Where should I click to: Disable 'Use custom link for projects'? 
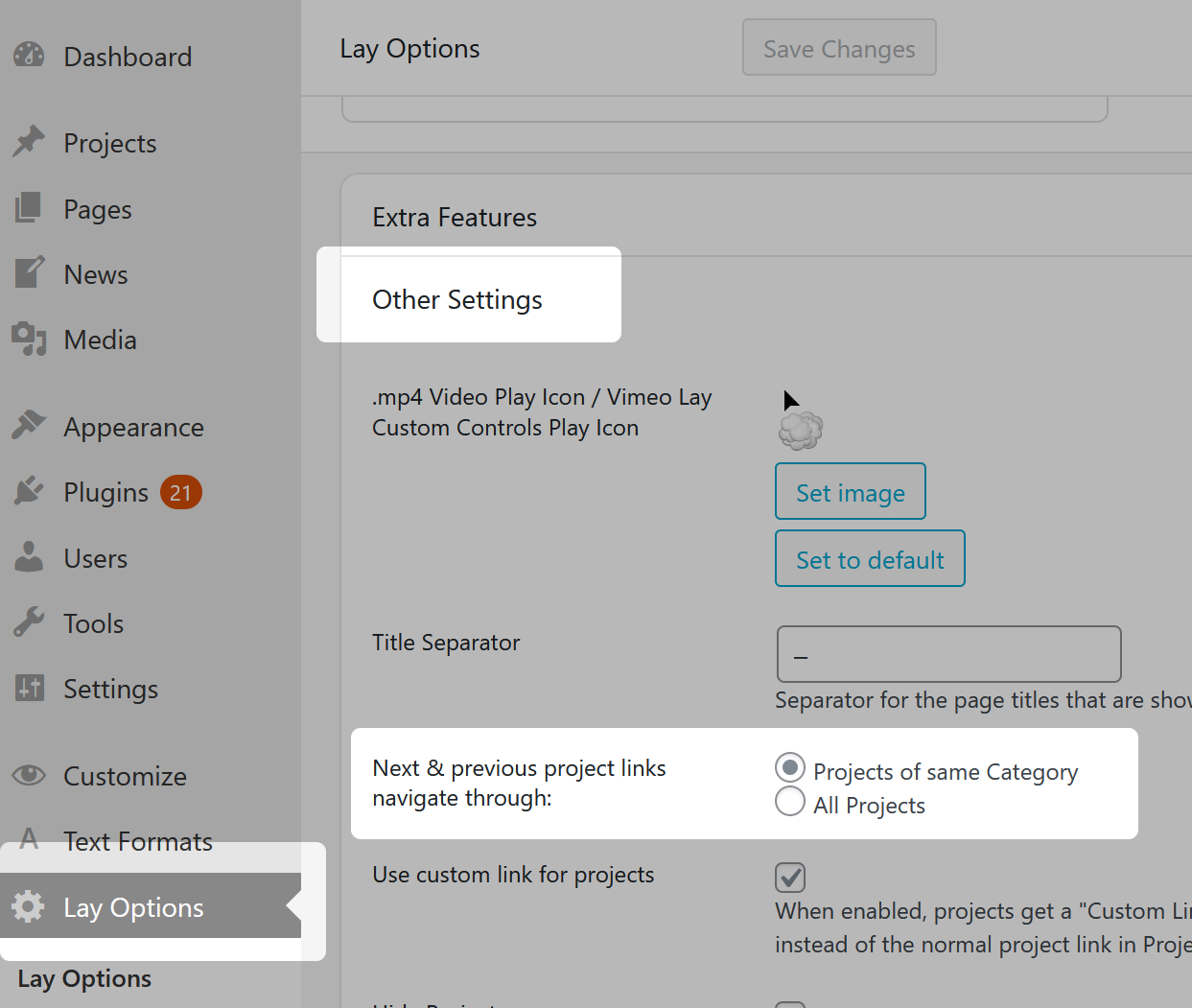coord(789,877)
